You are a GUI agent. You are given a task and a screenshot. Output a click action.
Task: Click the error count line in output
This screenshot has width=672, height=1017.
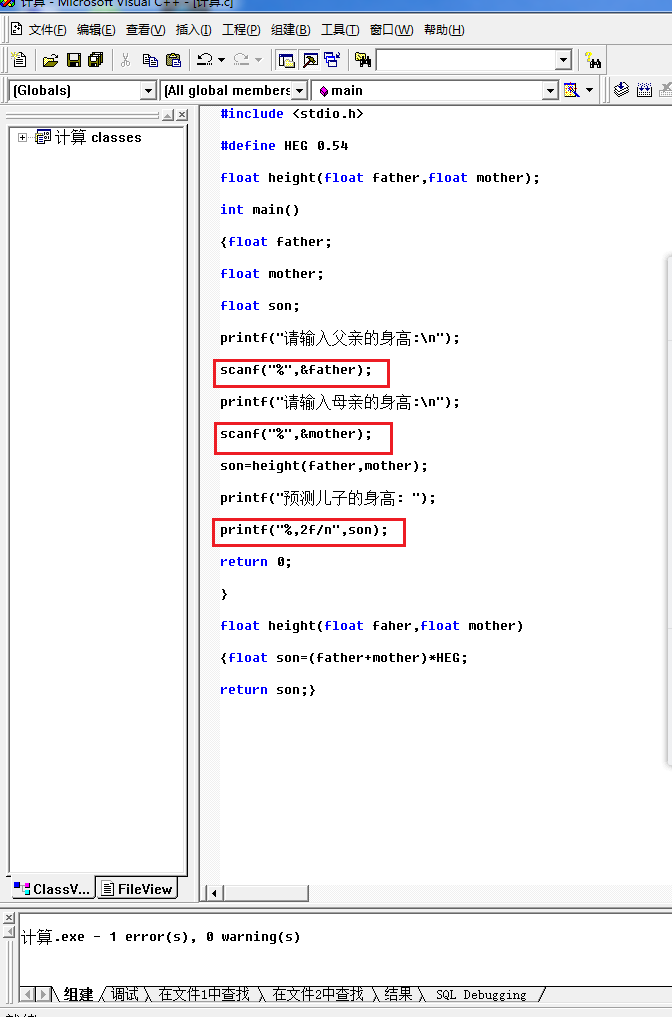(x=161, y=937)
